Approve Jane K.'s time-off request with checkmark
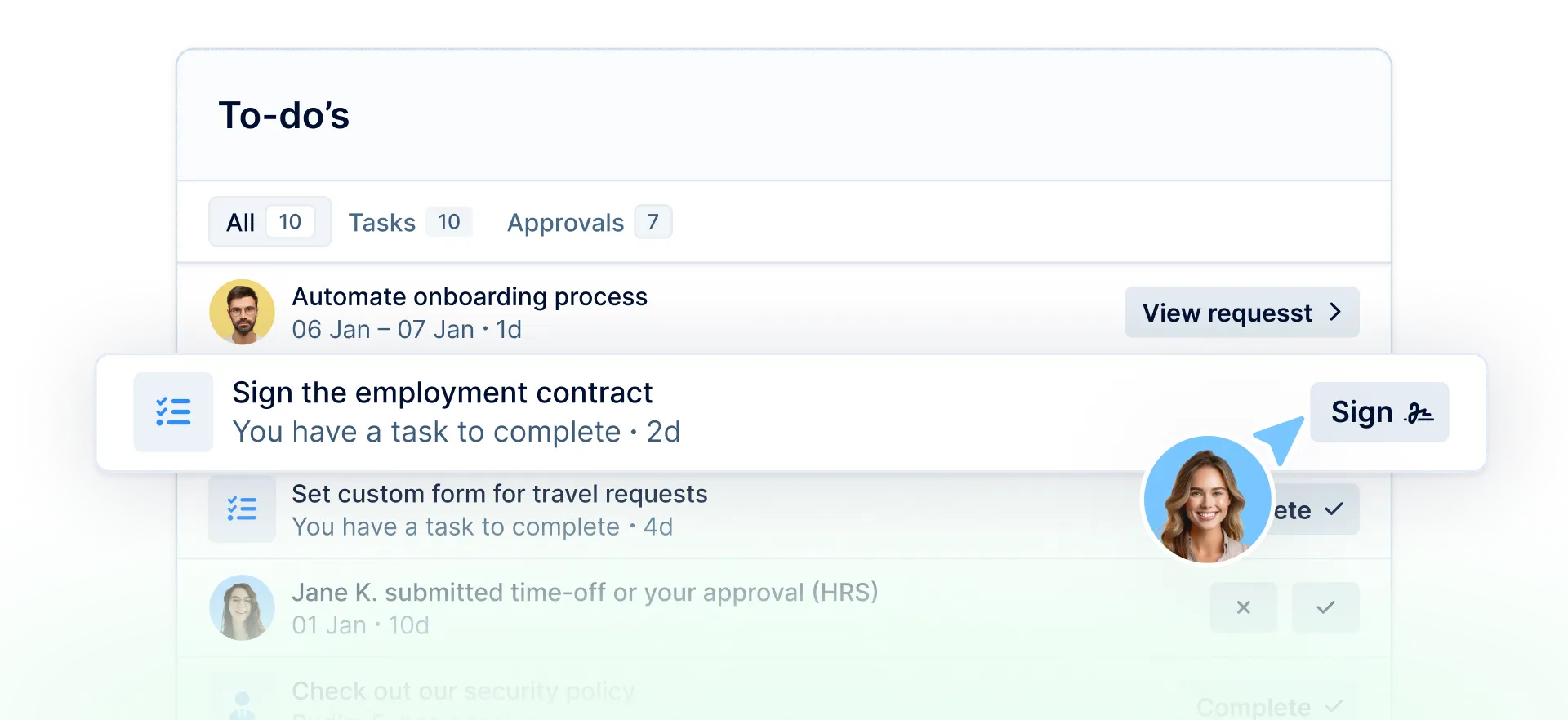This screenshot has width=1568, height=720. [1325, 607]
